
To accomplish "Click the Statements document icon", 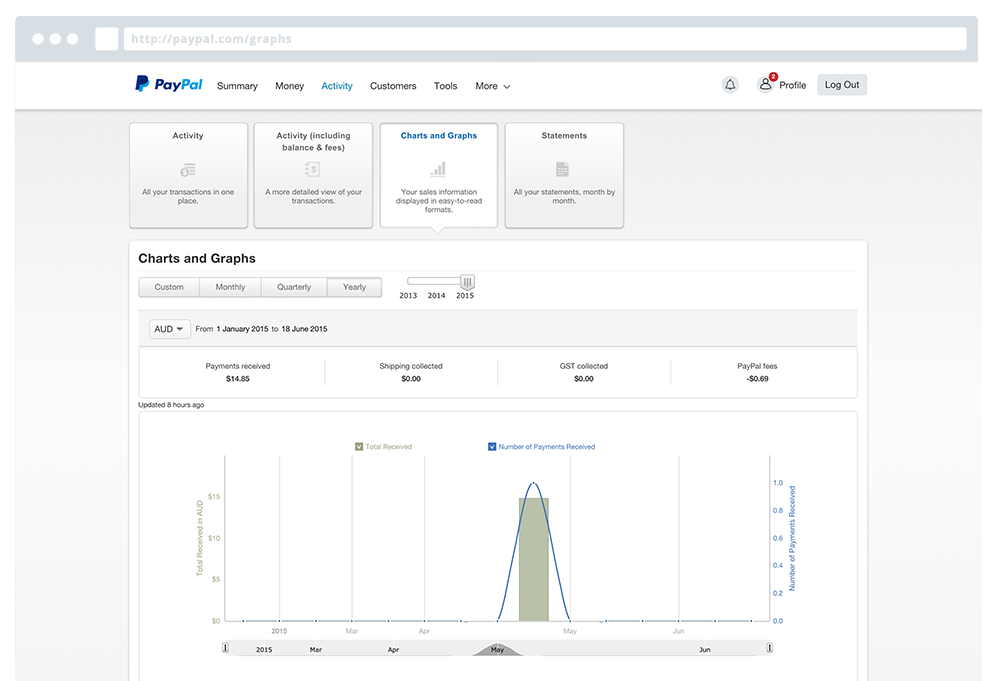I will coord(563,169).
